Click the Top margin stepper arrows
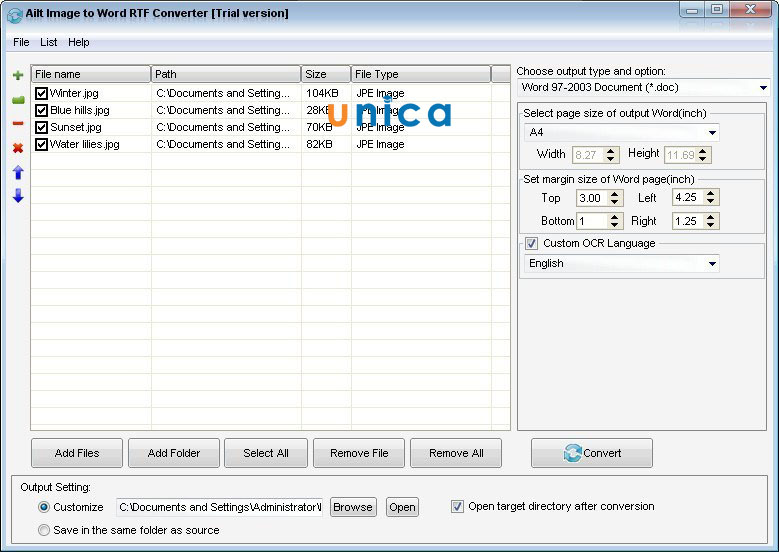The width and height of the screenshot is (779, 552). click(x=615, y=198)
